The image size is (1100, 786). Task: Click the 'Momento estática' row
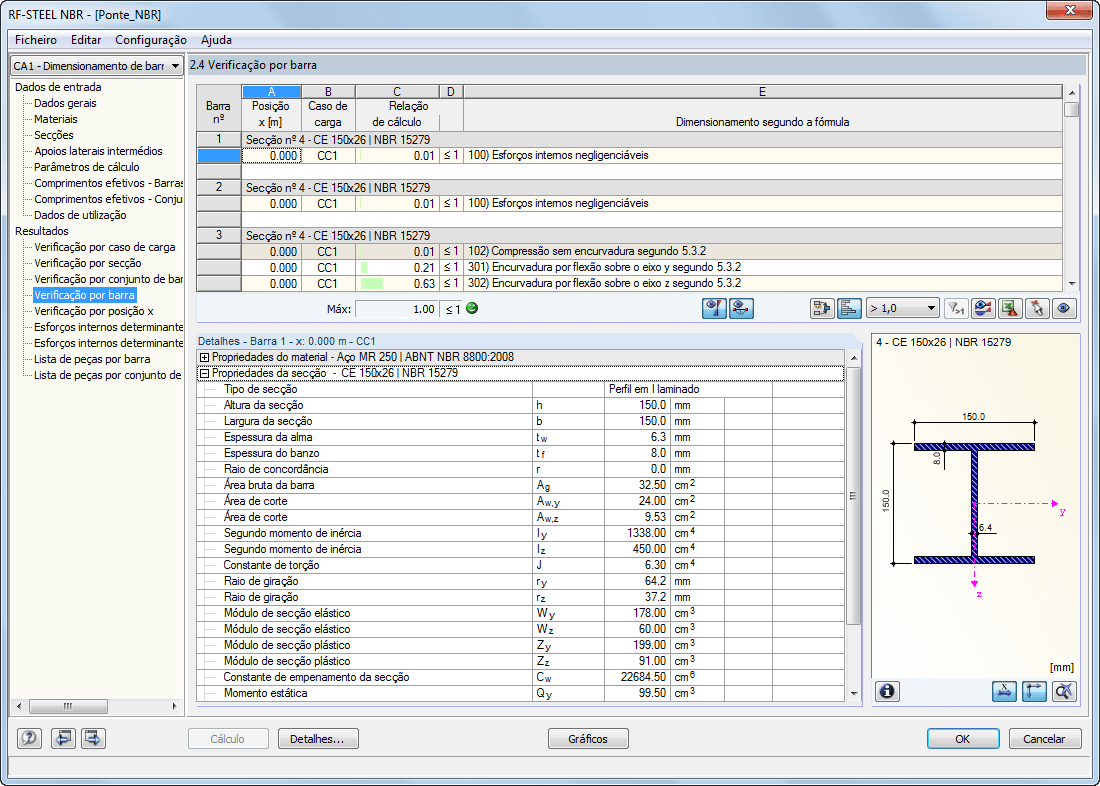(x=521, y=693)
